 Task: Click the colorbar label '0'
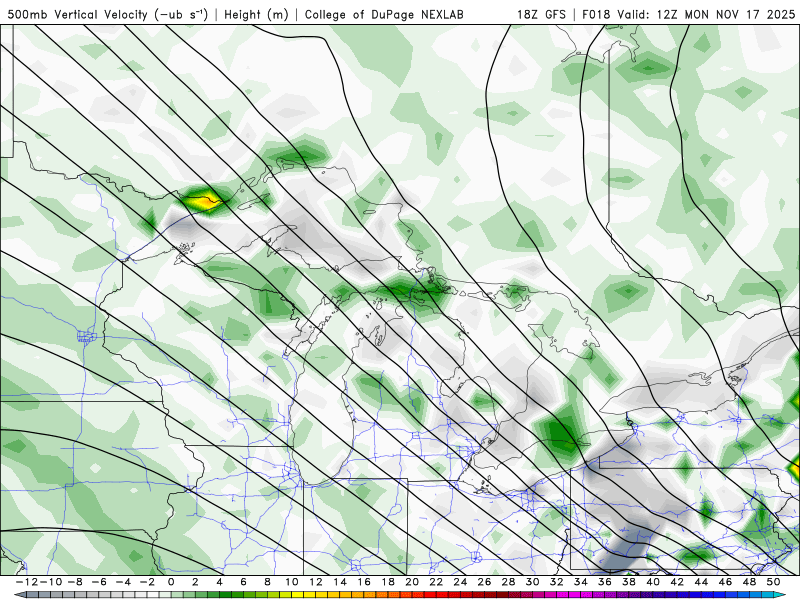[171, 582]
